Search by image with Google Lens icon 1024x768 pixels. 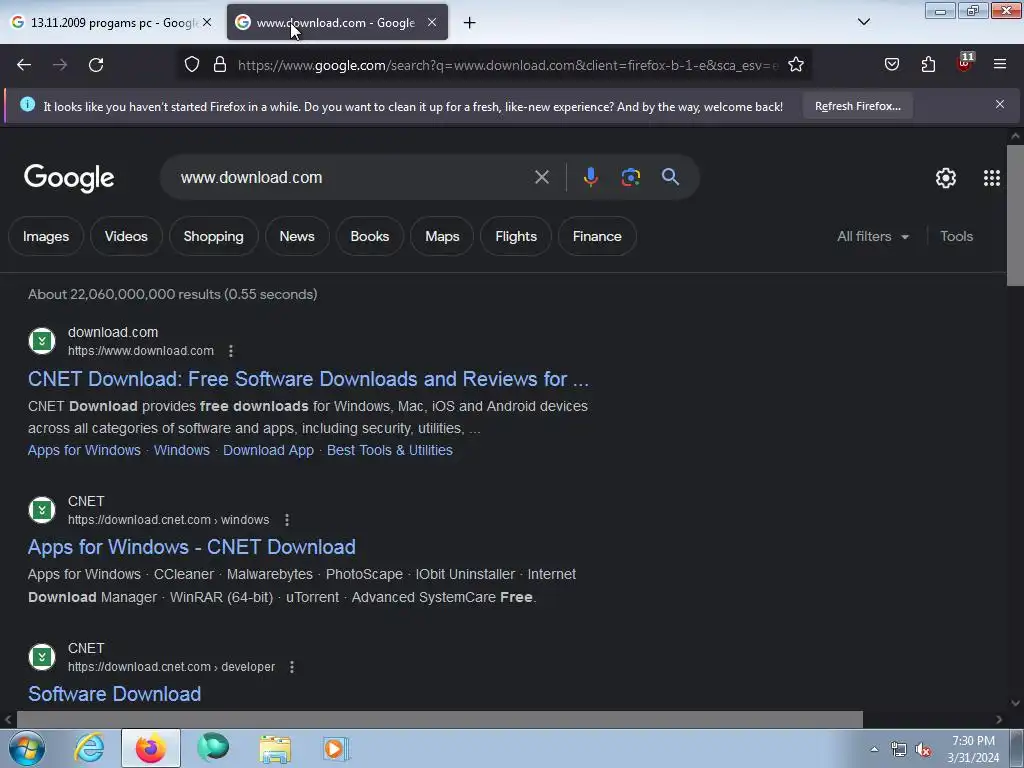coord(630,177)
